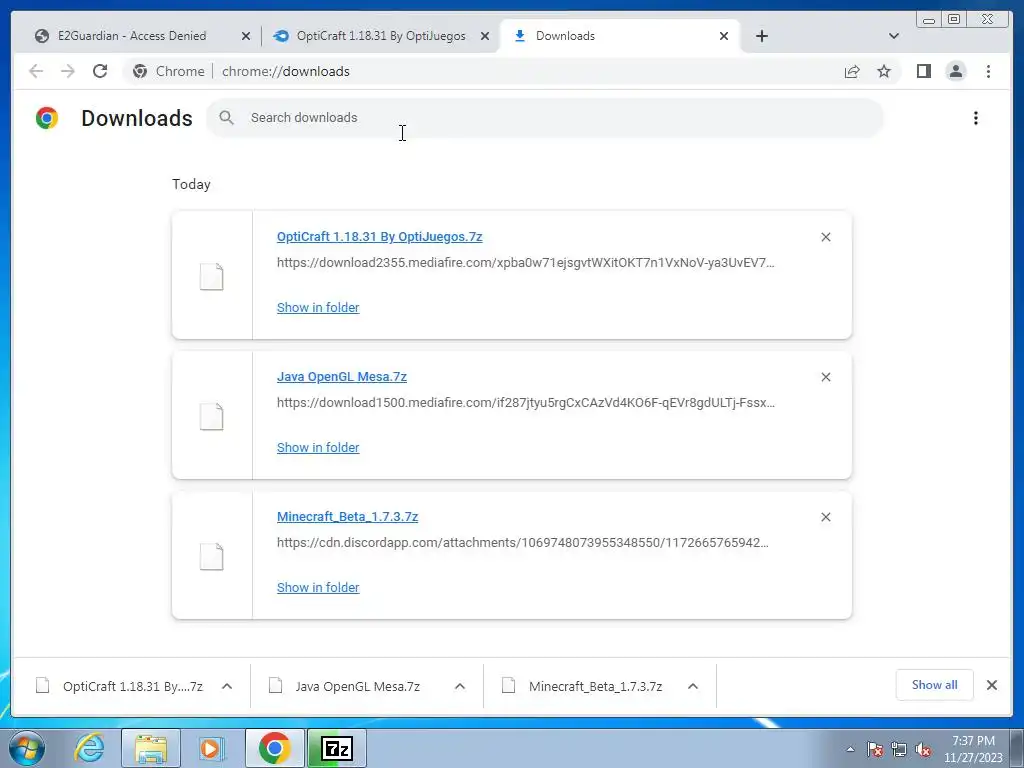Open Windows Explorer from the taskbar
The width and height of the screenshot is (1024, 768).
point(151,748)
